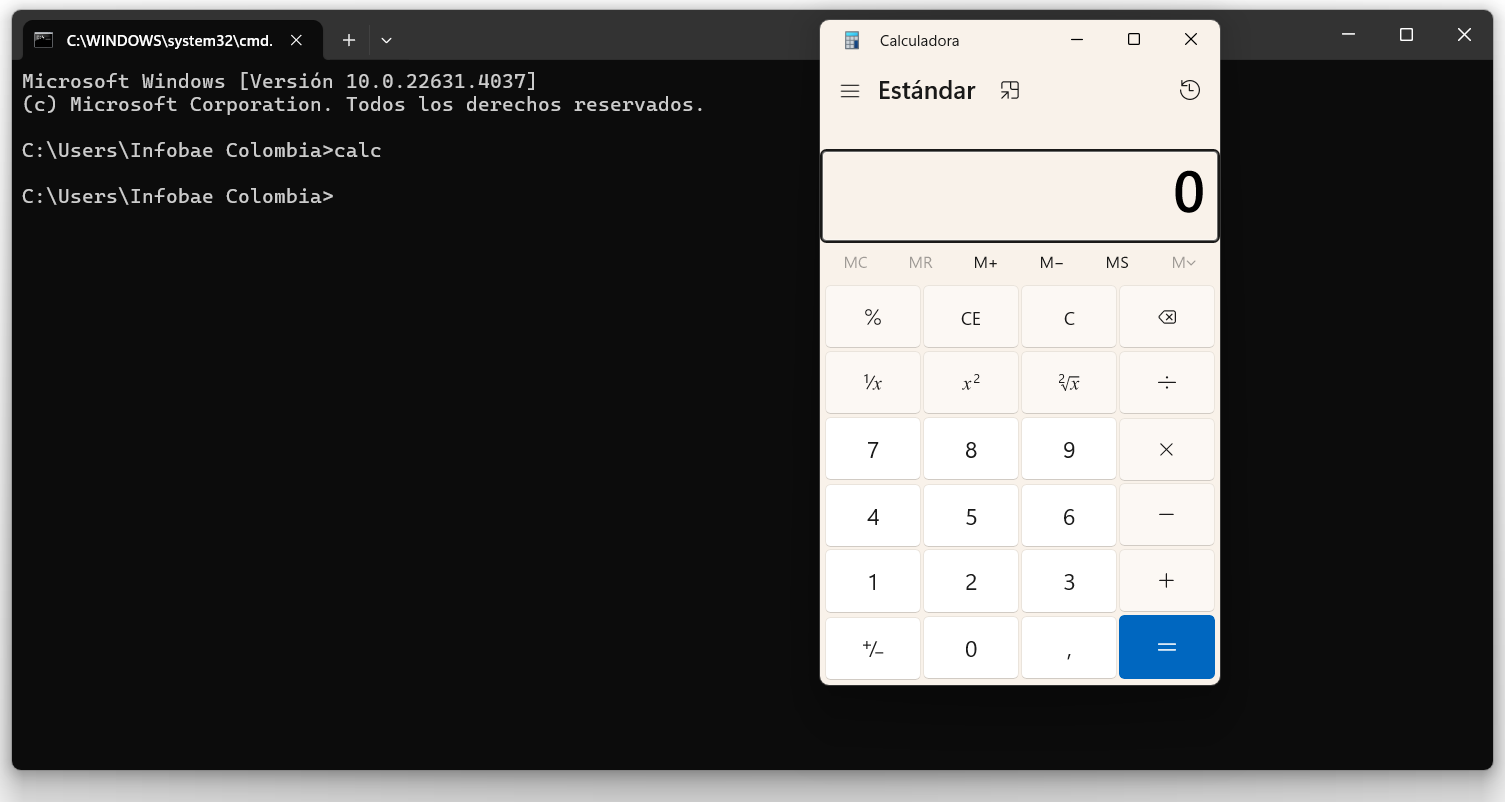Open the terminal profiles dropdown arrow
Screen dimensions: 1505x802
coord(386,40)
